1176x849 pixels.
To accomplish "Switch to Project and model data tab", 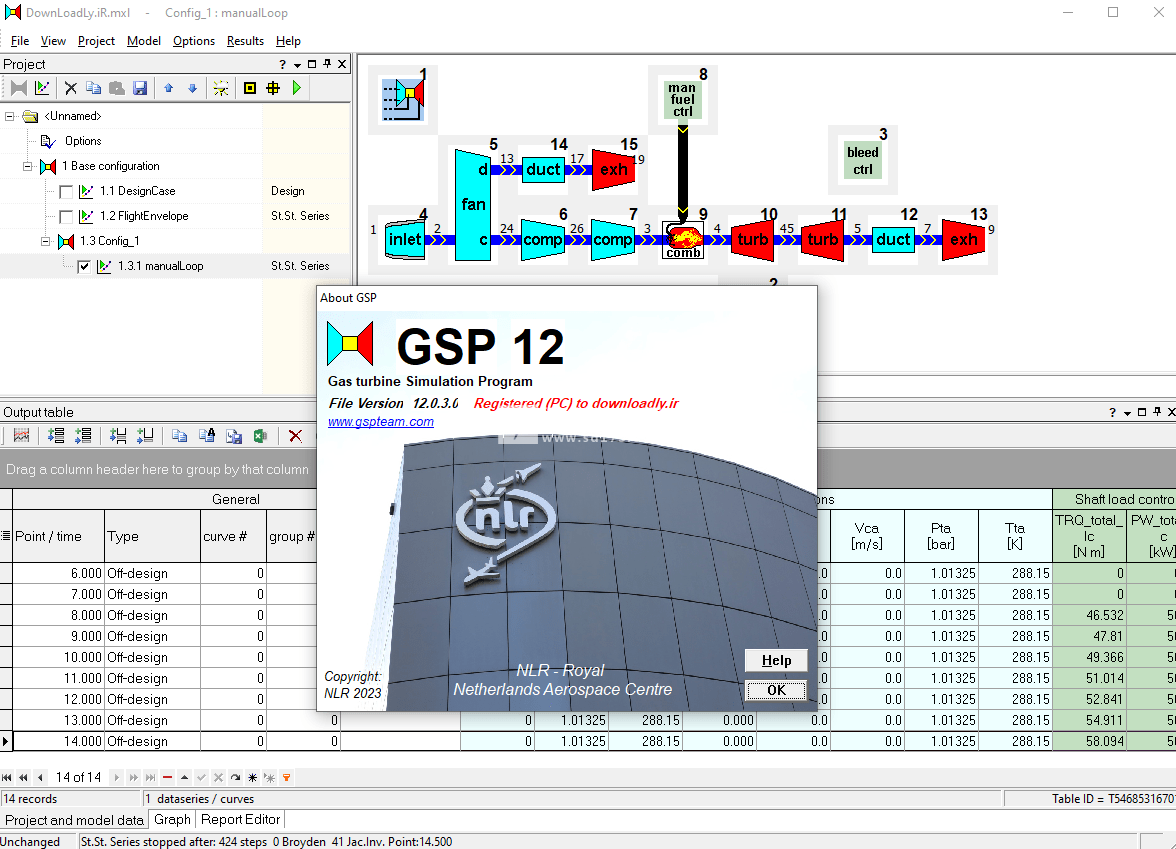I will (x=74, y=820).
